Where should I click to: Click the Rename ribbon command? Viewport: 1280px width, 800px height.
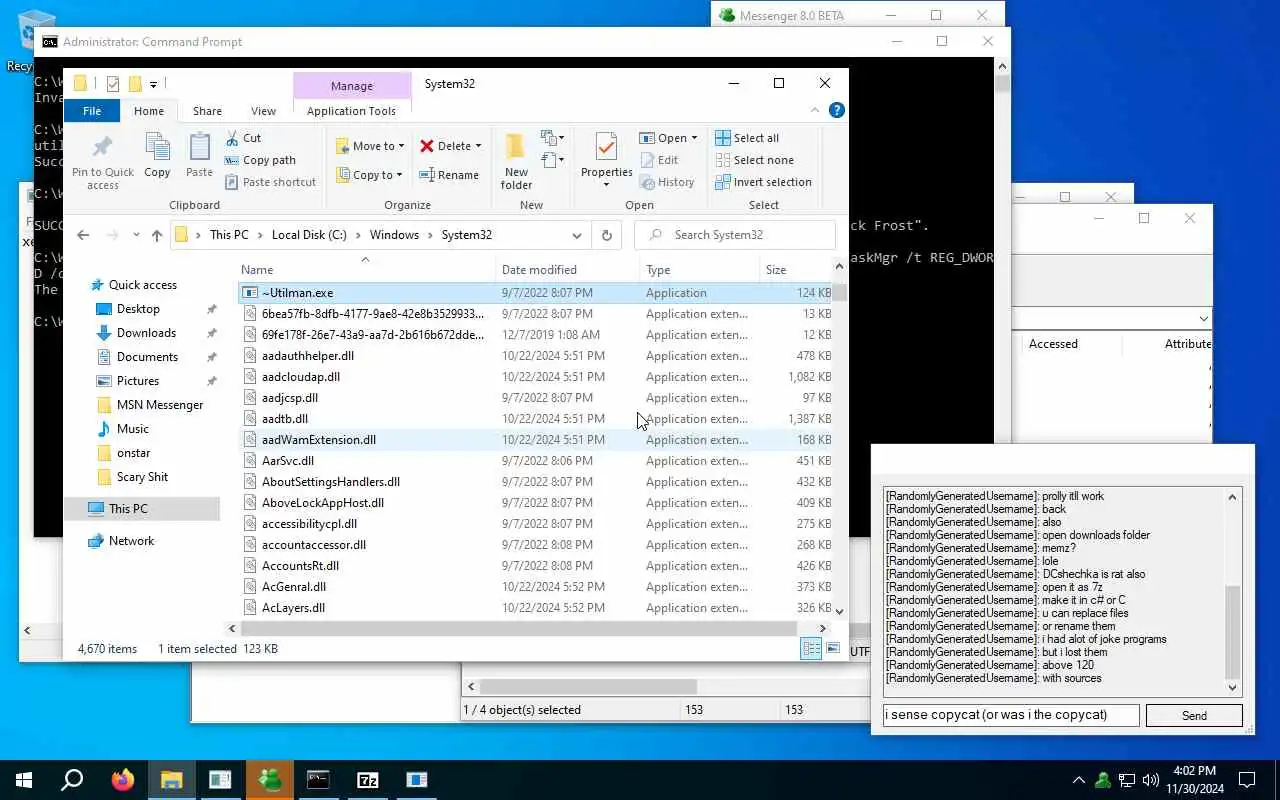coord(449,174)
